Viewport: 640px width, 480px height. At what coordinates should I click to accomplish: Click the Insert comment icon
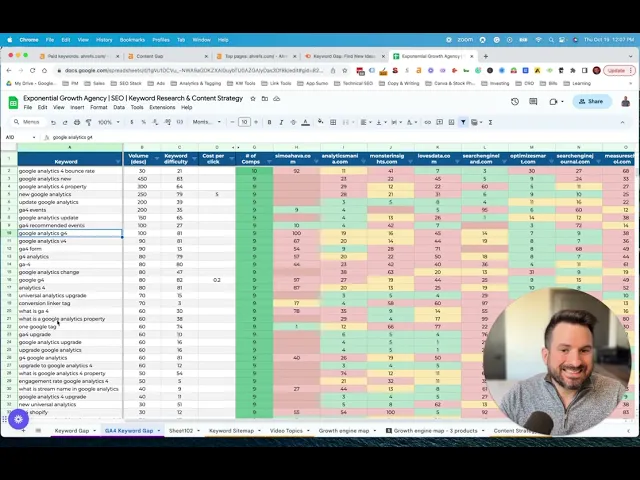[439, 122]
